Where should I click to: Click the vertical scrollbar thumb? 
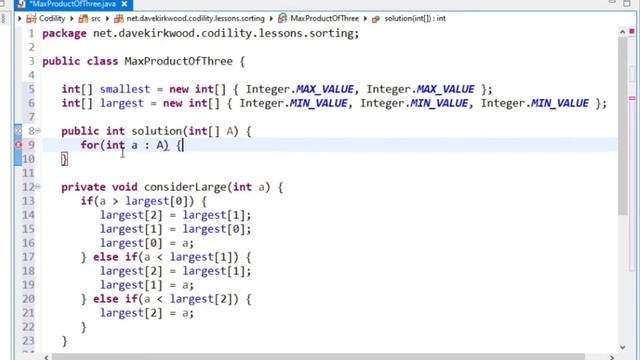[622, 126]
